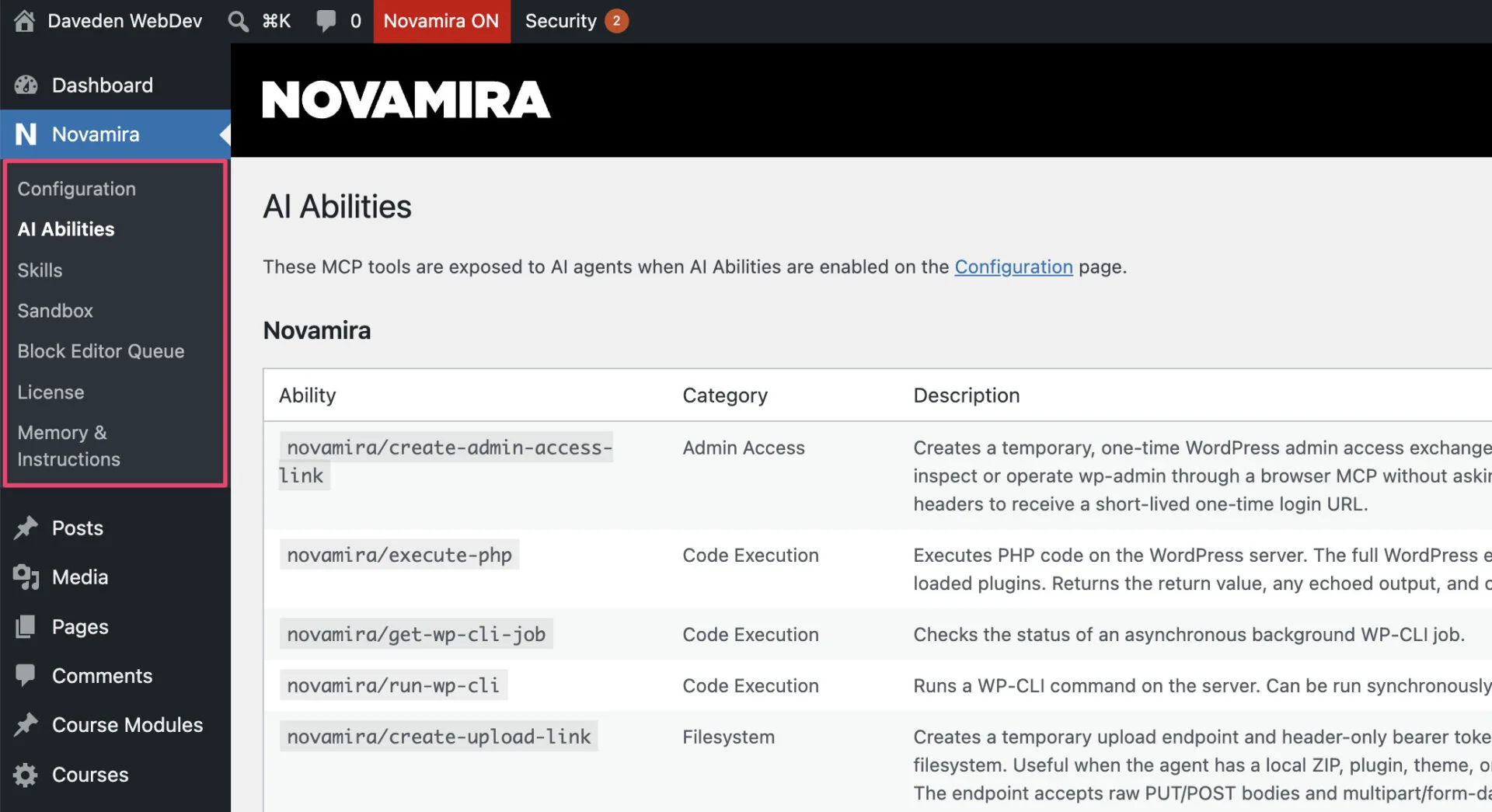Click Code Execution category for execute-php row
The height and width of the screenshot is (812, 1492).
(x=751, y=555)
